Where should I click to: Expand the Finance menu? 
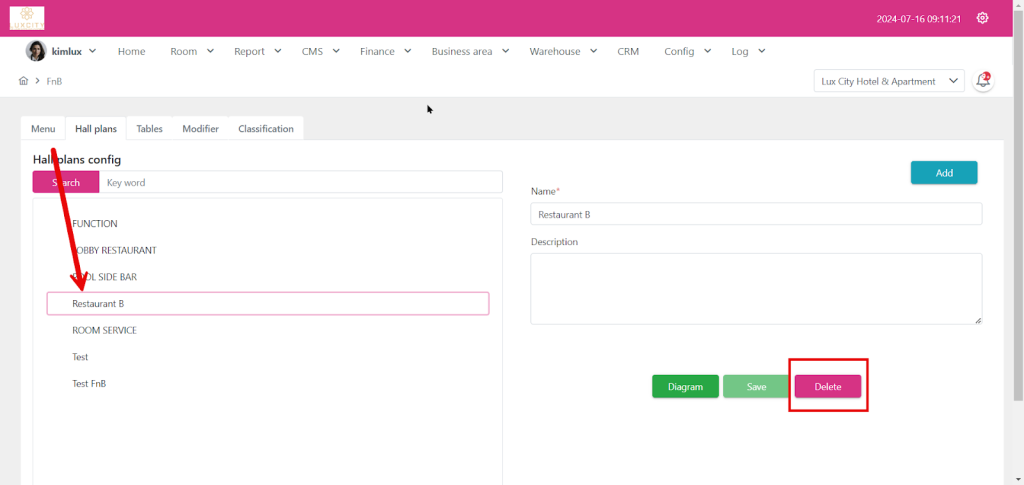[x=385, y=51]
